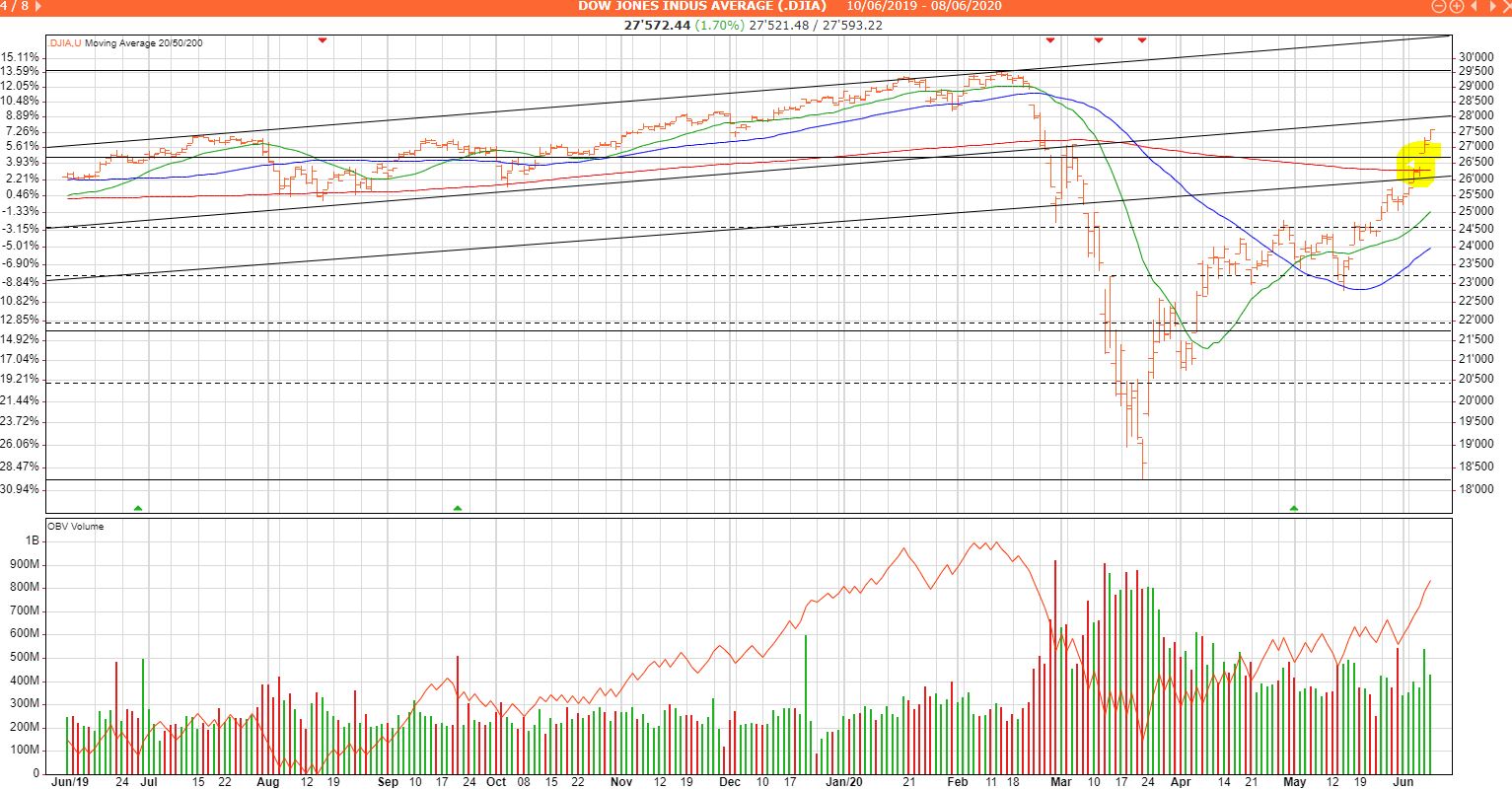Screen dimensions: 1512x790
Task: Go to previous period with left arrow
Action: (x=1474, y=6)
